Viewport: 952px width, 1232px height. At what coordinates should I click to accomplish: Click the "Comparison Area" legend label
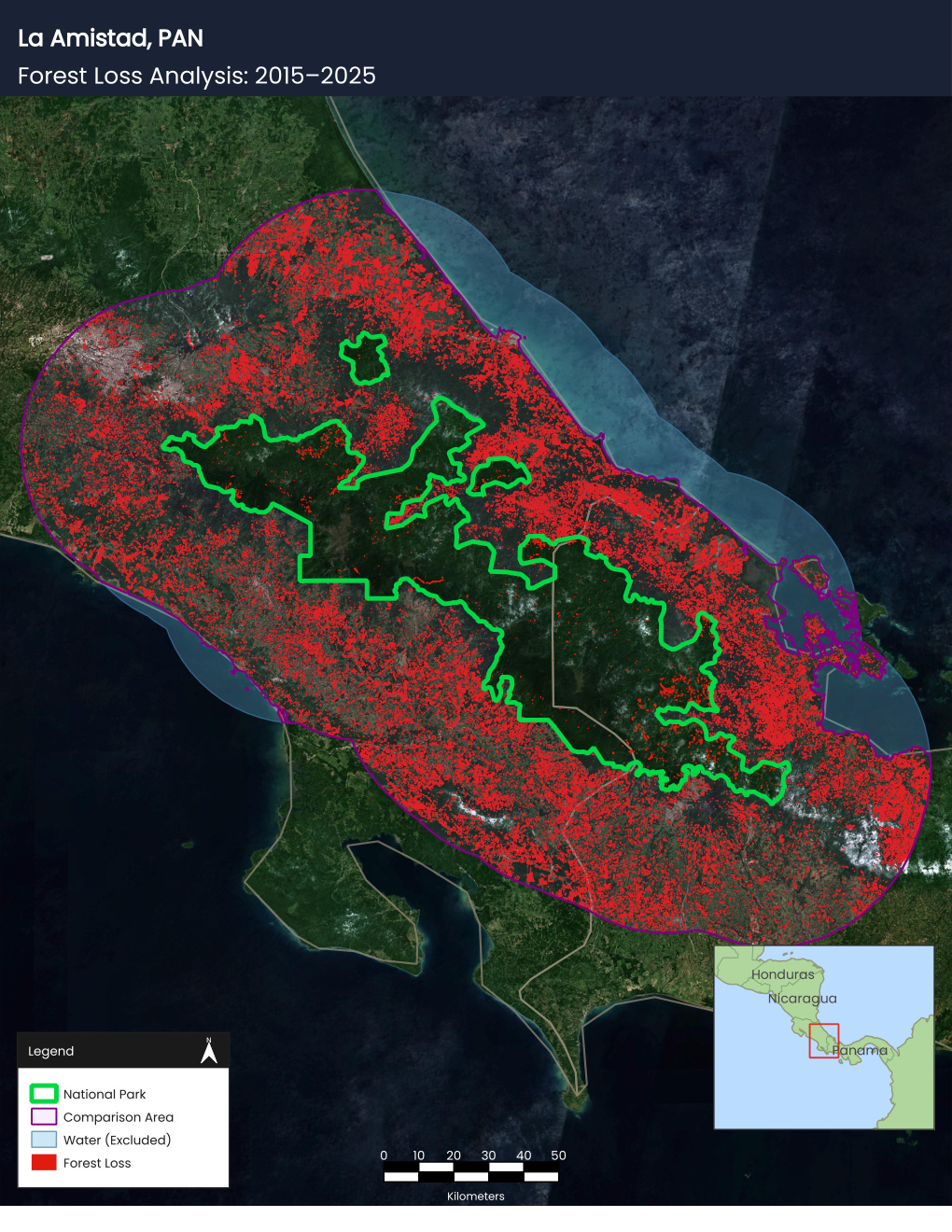(x=119, y=1117)
